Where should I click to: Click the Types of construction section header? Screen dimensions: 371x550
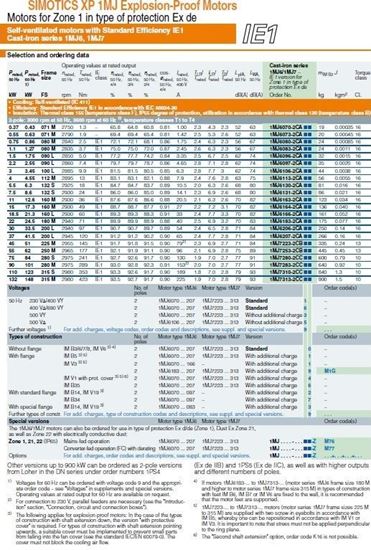(x=35, y=337)
